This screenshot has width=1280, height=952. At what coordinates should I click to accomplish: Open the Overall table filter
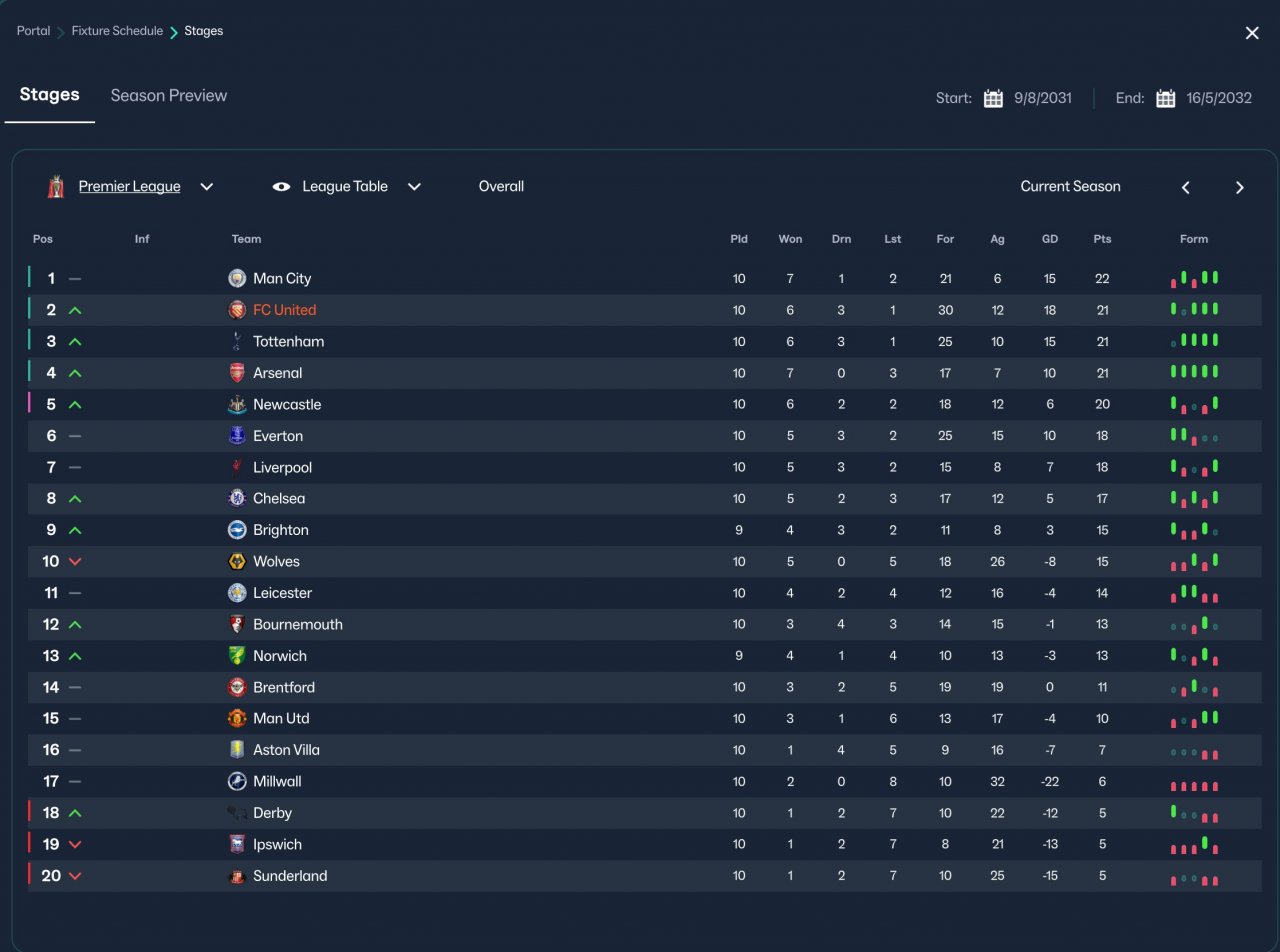pos(501,187)
